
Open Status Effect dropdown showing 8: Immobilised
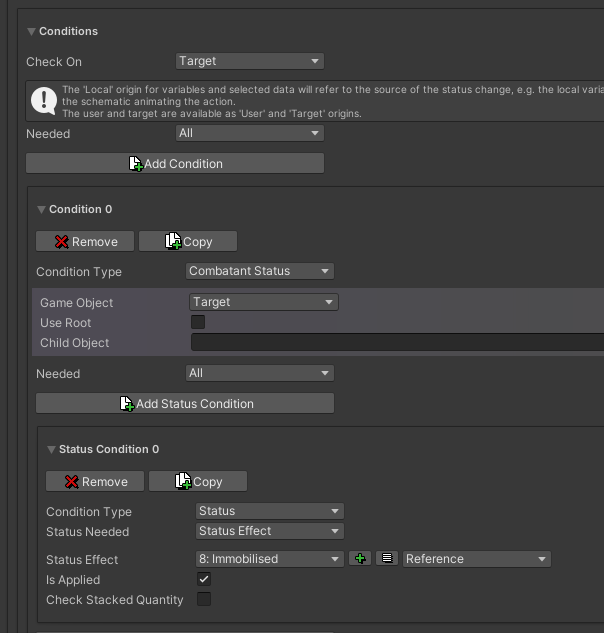[270, 559]
